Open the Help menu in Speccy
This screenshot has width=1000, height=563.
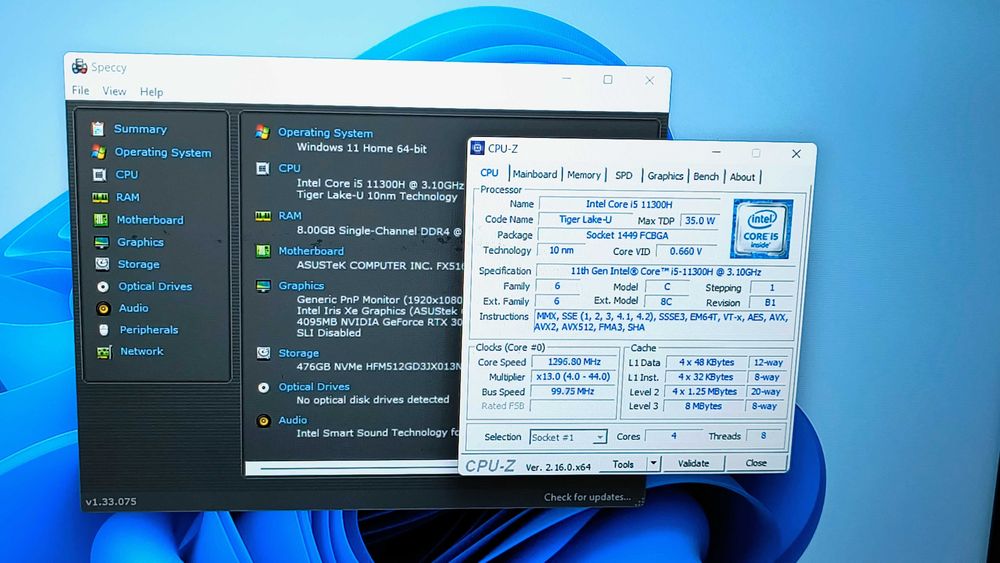pyautogui.click(x=151, y=92)
